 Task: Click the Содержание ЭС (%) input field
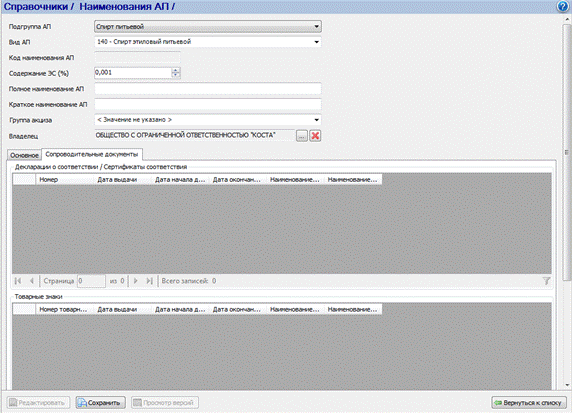[x=133, y=73]
